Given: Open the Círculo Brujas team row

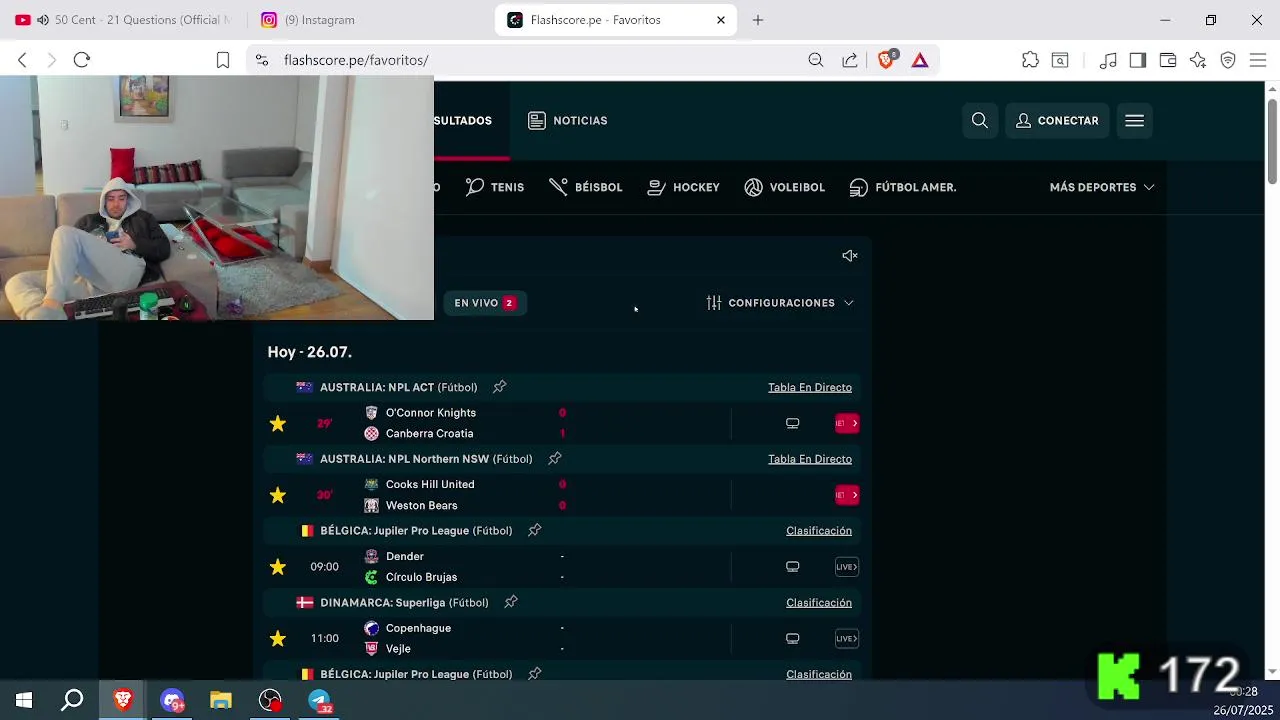Looking at the screenshot, I should click(422, 578).
